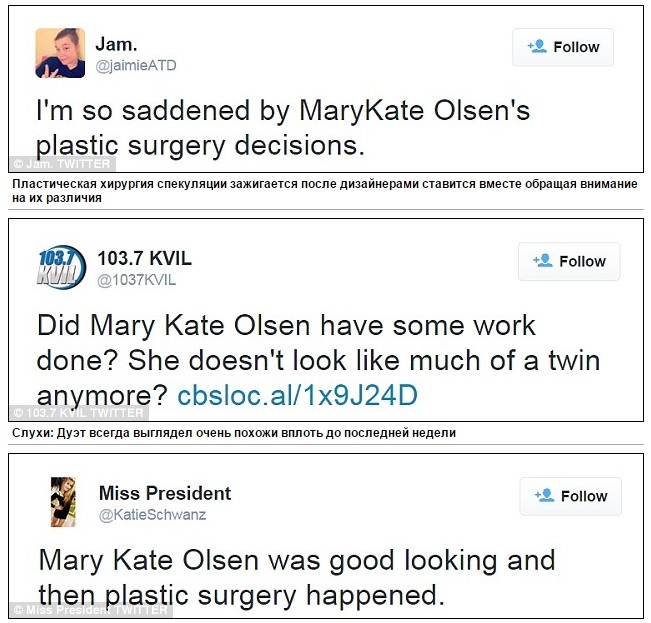Click the @1037KVIL handle
Viewport: 651px width, 623px height.
pos(136,280)
